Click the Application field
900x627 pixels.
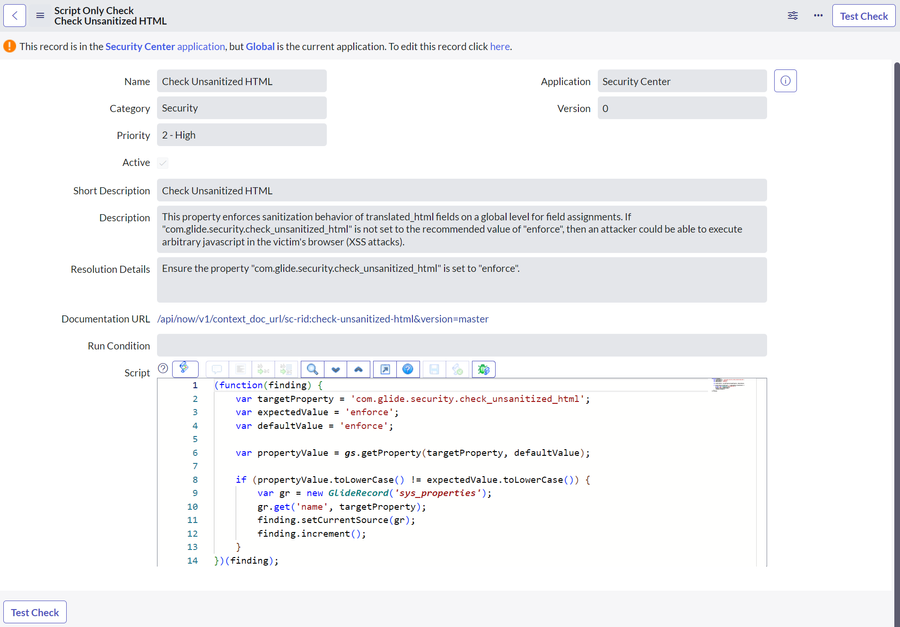pyautogui.click(x=682, y=81)
